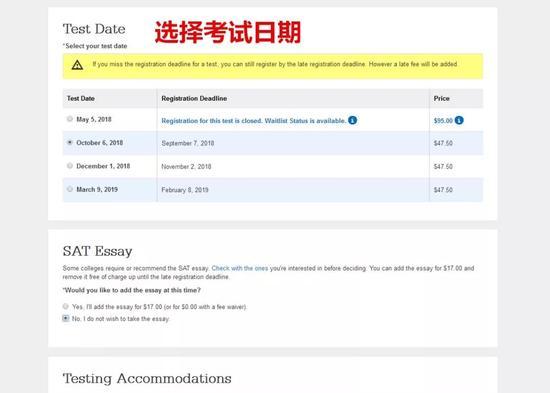Select the March 9, 2019 test date
Viewport: 550px width, 393px height.
[70, 189]
